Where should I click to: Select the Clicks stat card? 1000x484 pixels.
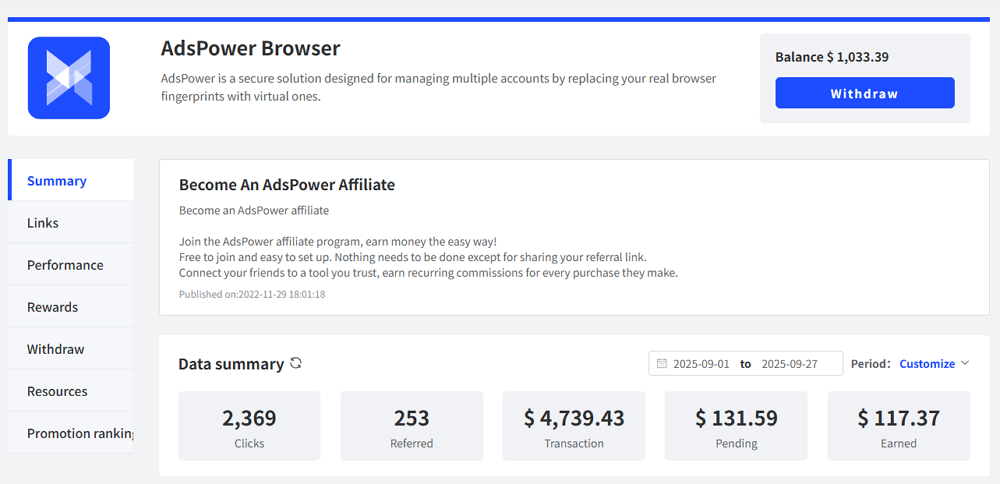(x=249, y=426)
